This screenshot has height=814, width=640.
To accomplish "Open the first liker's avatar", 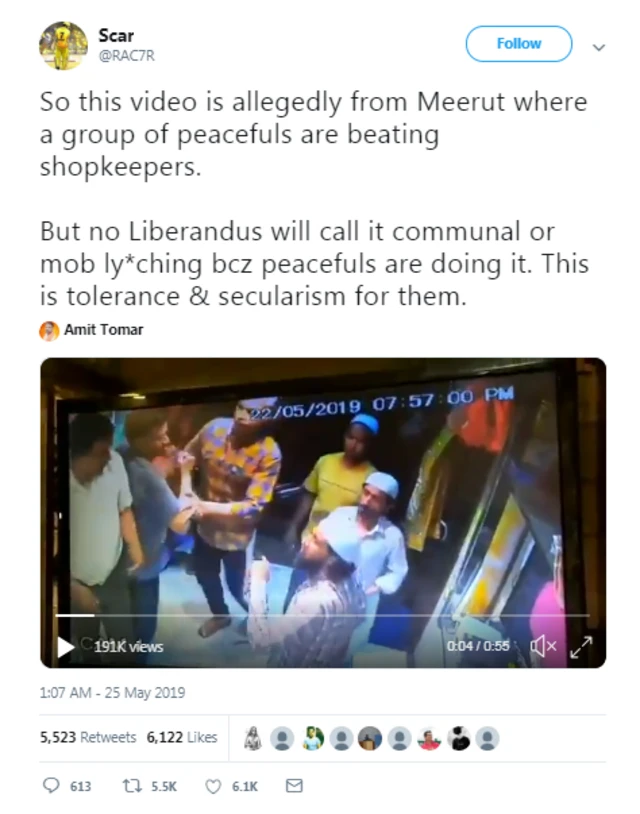I will [x=253, y=738].
